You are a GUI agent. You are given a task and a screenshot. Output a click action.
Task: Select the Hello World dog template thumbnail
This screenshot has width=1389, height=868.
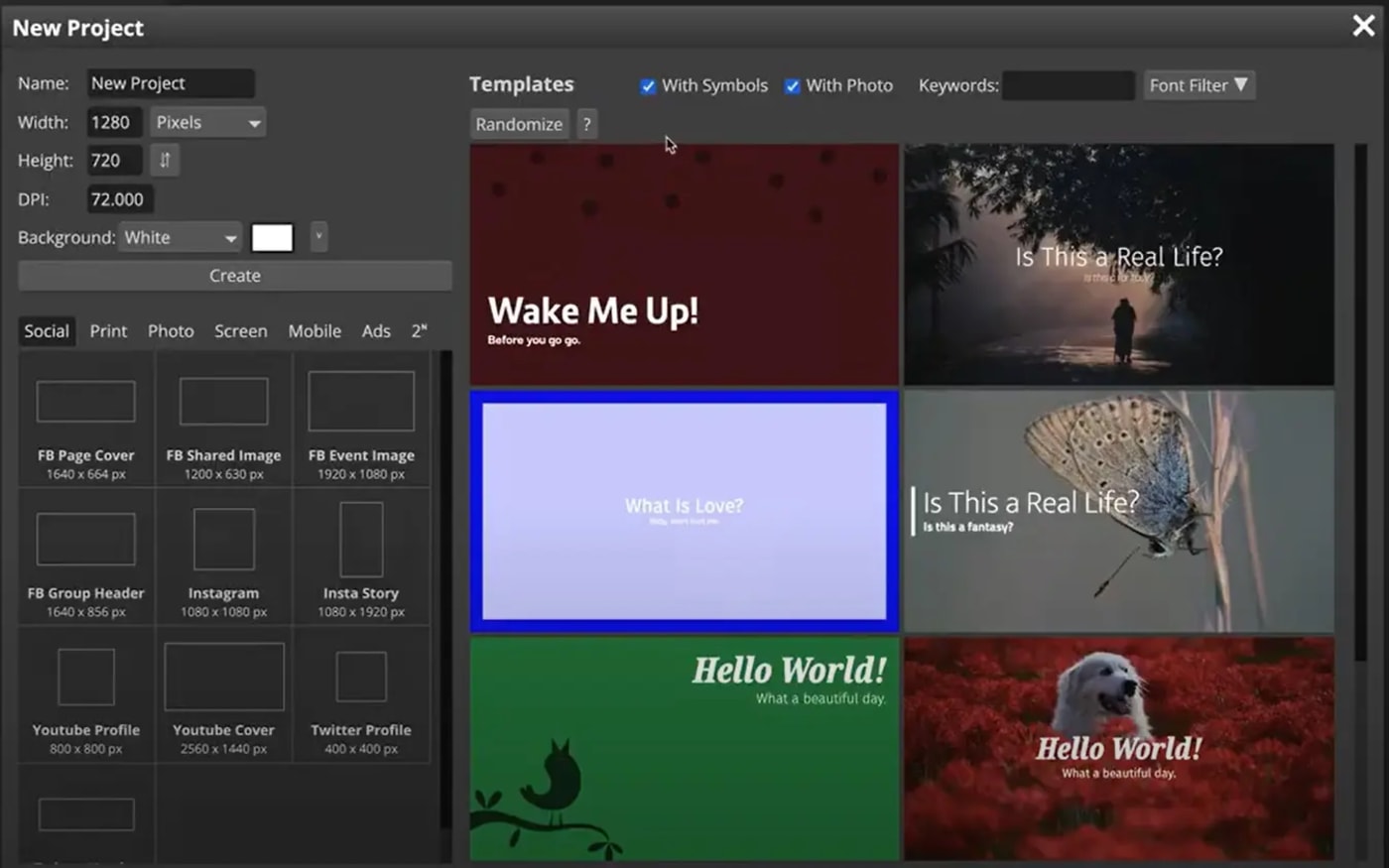[1119, 747]
